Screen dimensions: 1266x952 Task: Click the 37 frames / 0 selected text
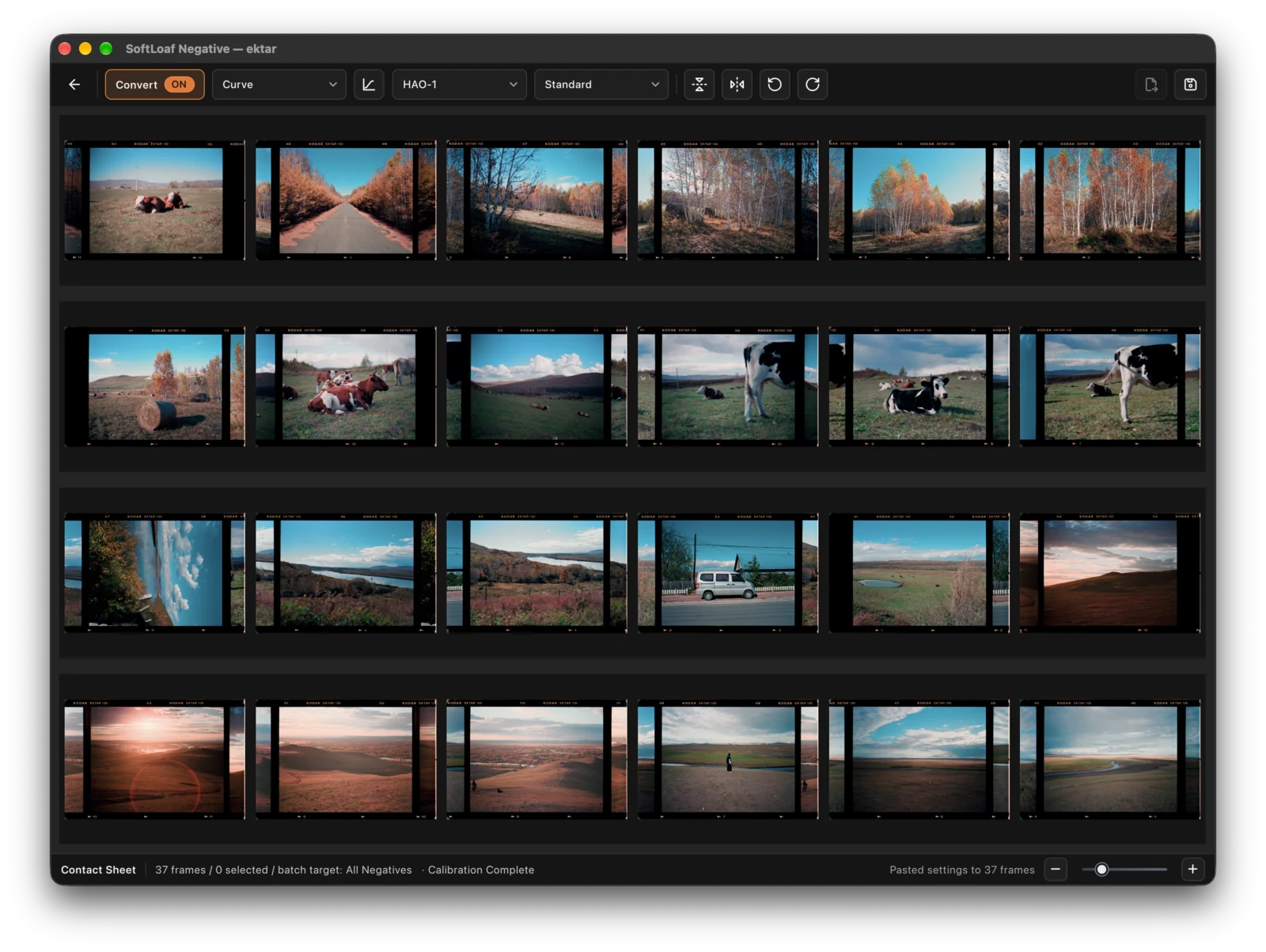(x=211, y=870)
